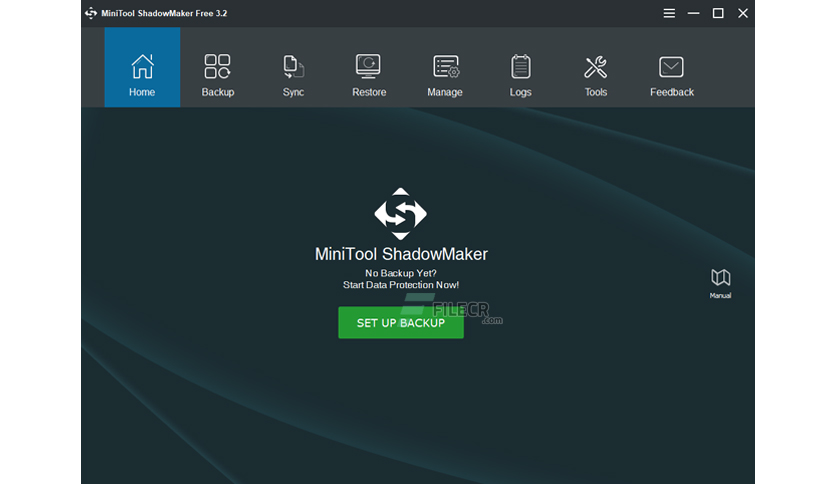Screen dimensions: 836x484
Task: Close the ShadowMaker window
Action: tap(743, 13)
